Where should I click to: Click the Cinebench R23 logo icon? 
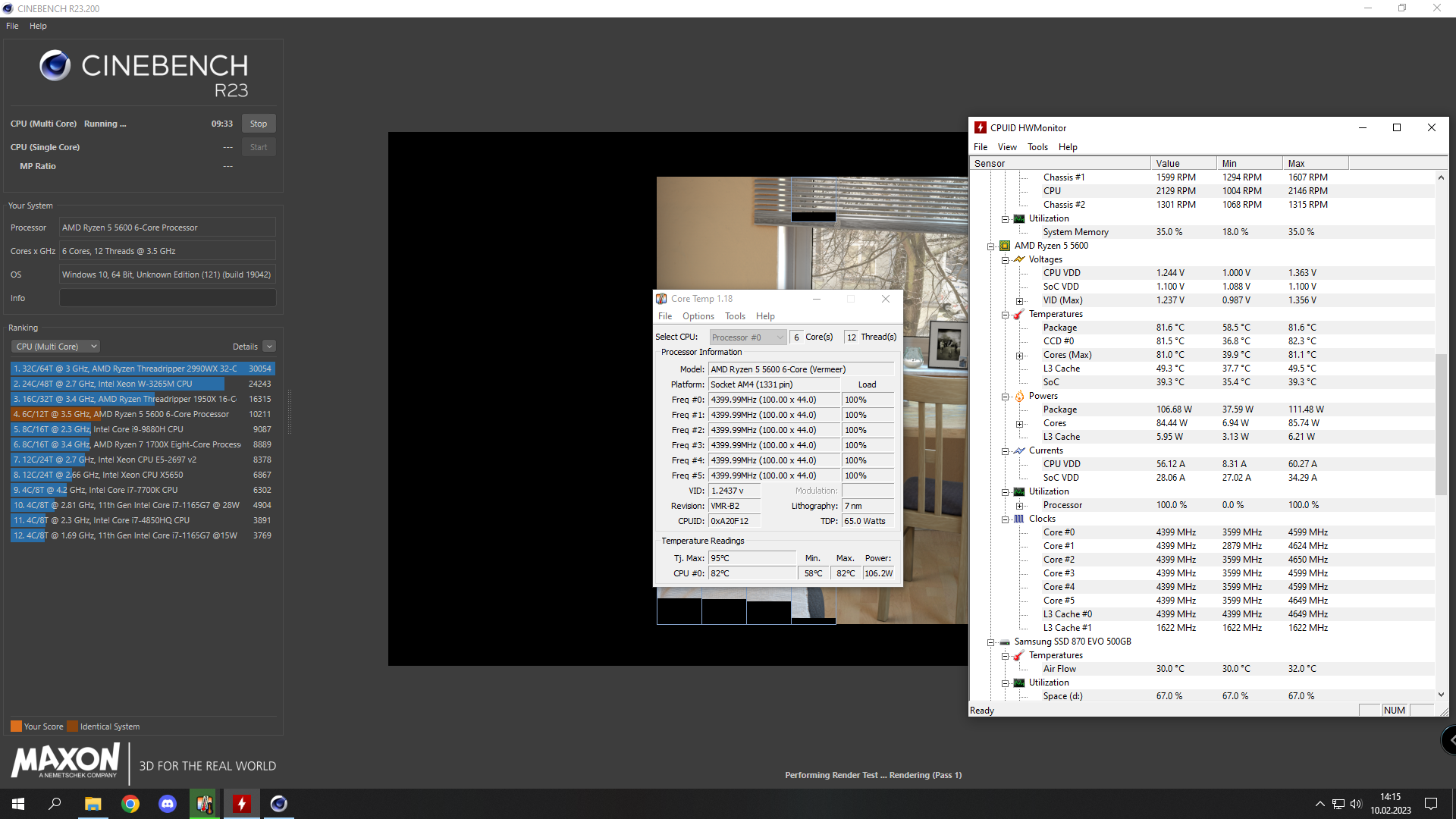(55, 66)
